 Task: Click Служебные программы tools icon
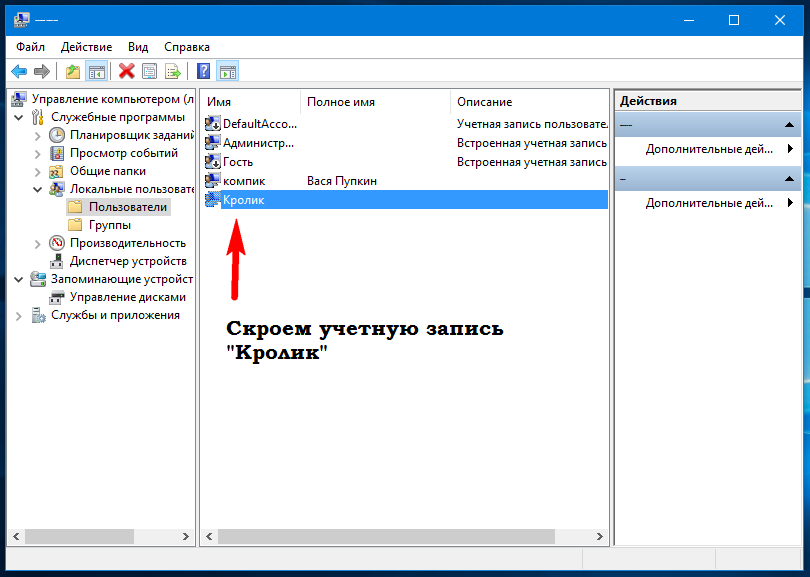coord(38,117)
